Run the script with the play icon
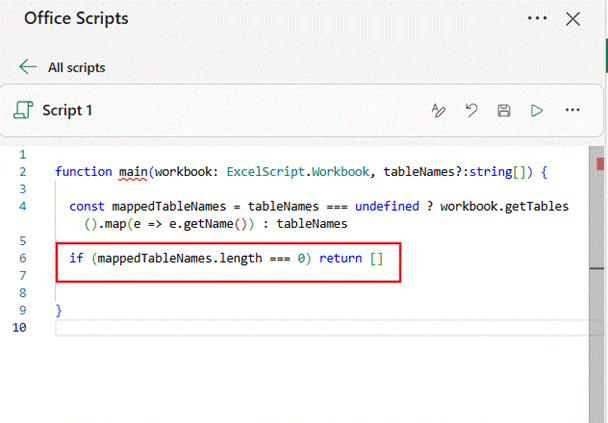The width and height of the screenshot is (608, 423). [536, 110]
